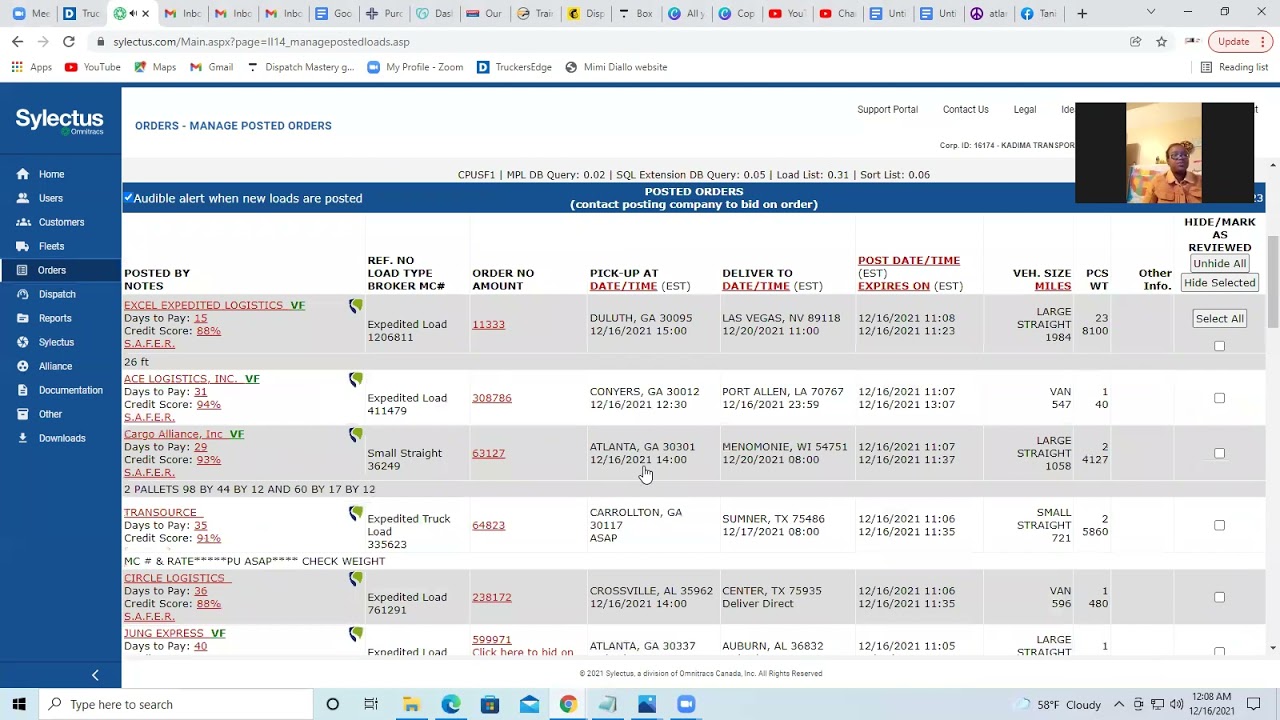This screenshot has width=1280, height=720.
Task: Sort by POST DATE/TIME column header
Action: [x=908, y=260]
